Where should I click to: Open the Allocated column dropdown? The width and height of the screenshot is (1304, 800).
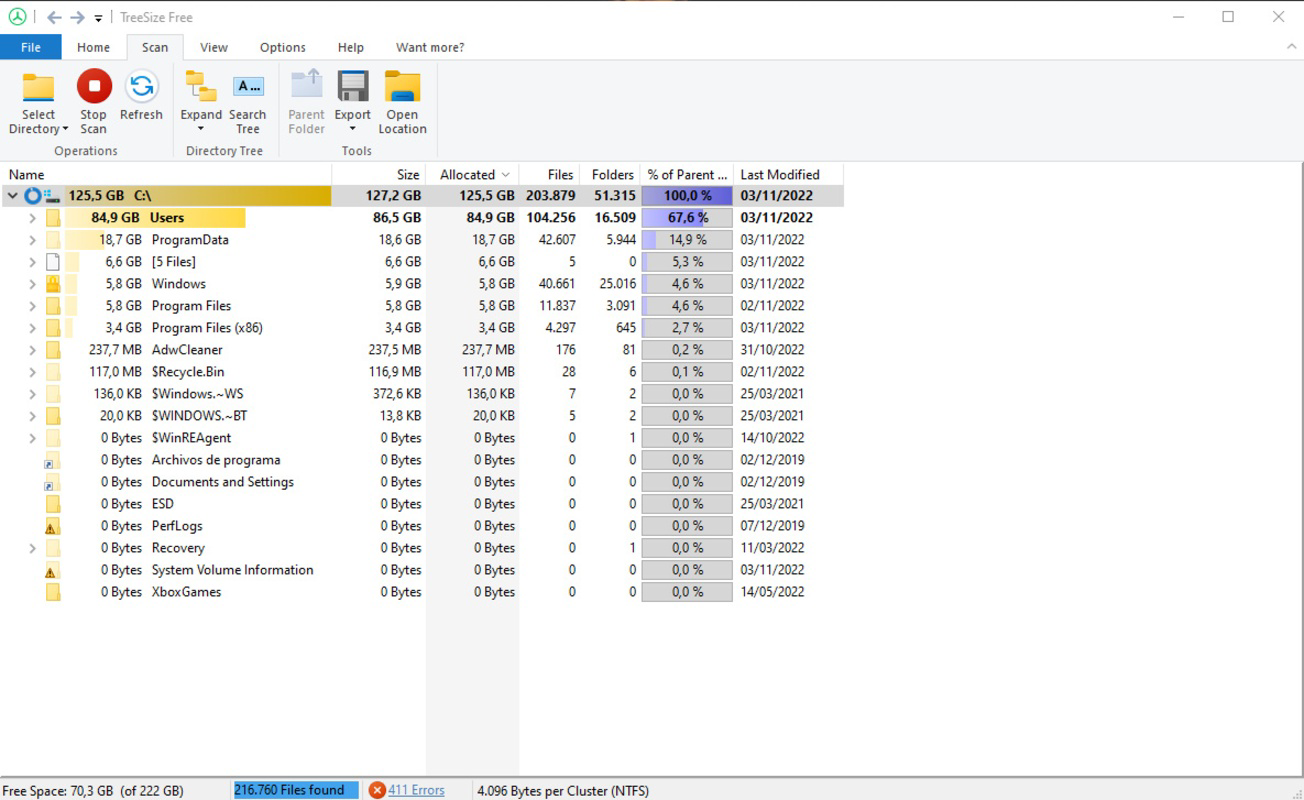click(x=507, y=174)
